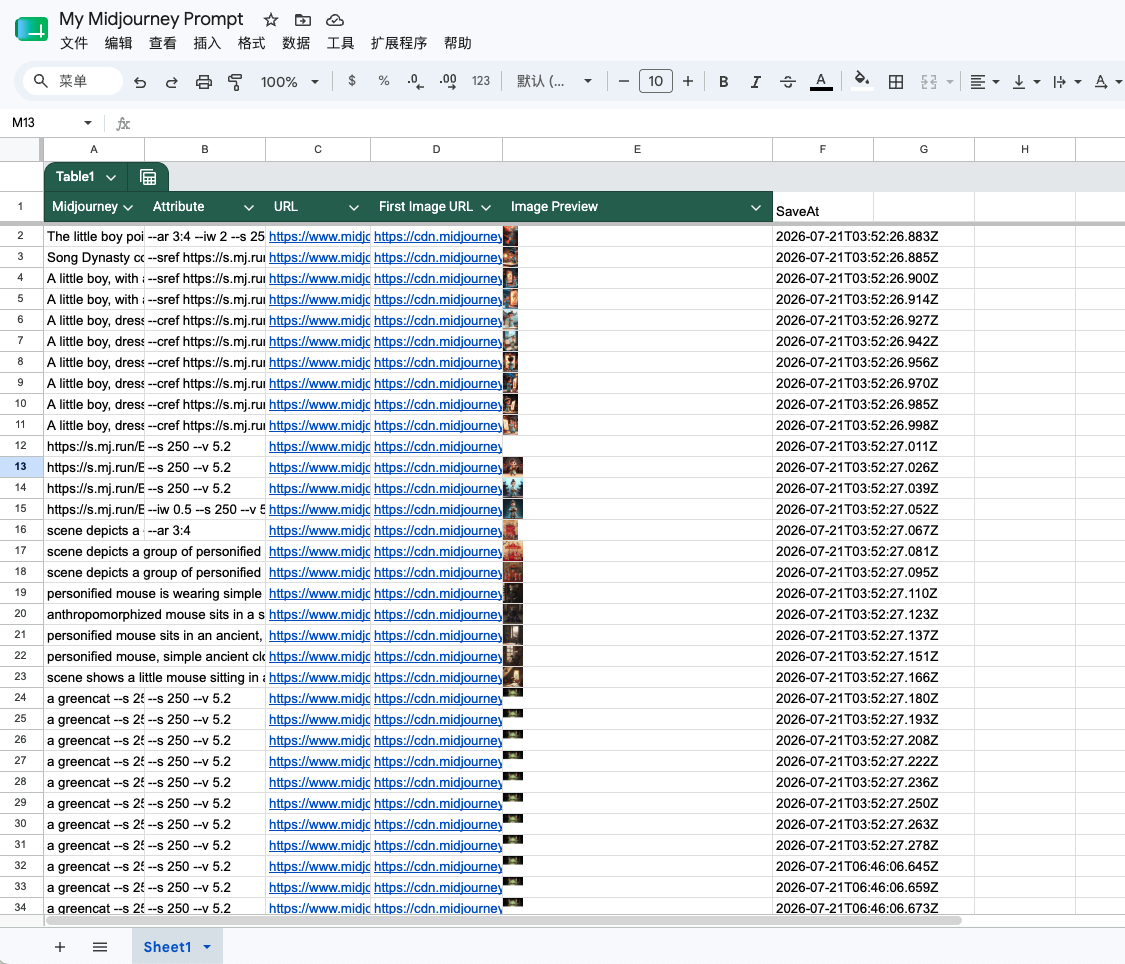Click the menu search box
This screenshot has width=1125, height=964.
pos(73,81)
